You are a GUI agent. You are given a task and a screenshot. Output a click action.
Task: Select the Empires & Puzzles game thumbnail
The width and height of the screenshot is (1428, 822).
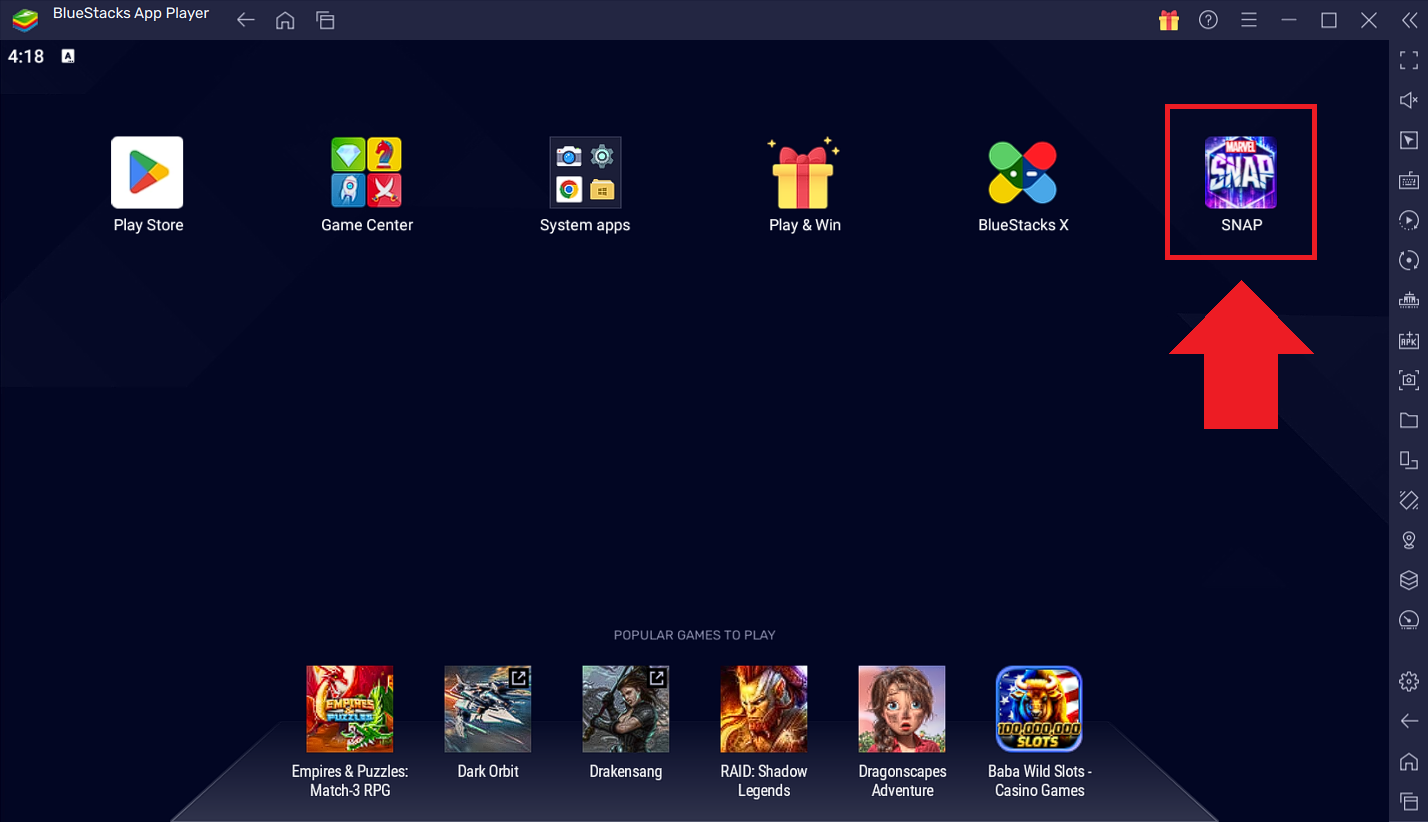349,708
